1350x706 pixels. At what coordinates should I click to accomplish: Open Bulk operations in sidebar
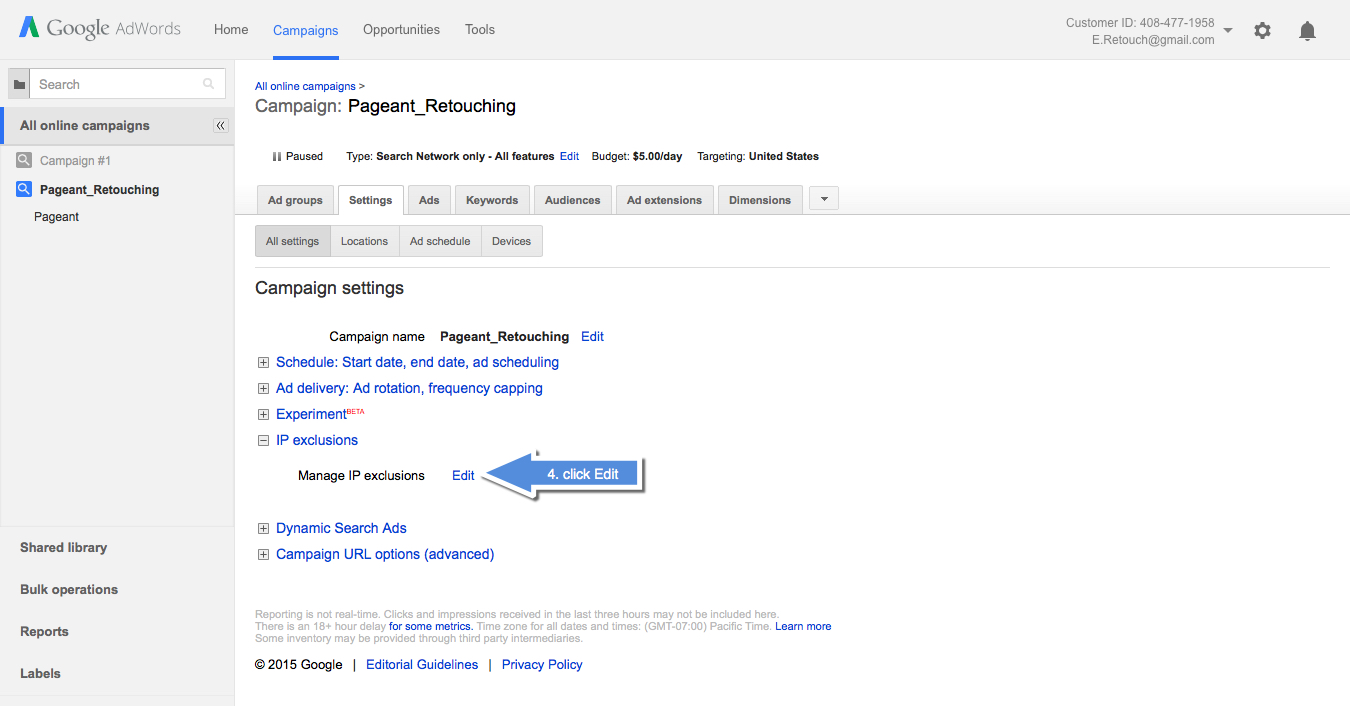pos(69,589)
